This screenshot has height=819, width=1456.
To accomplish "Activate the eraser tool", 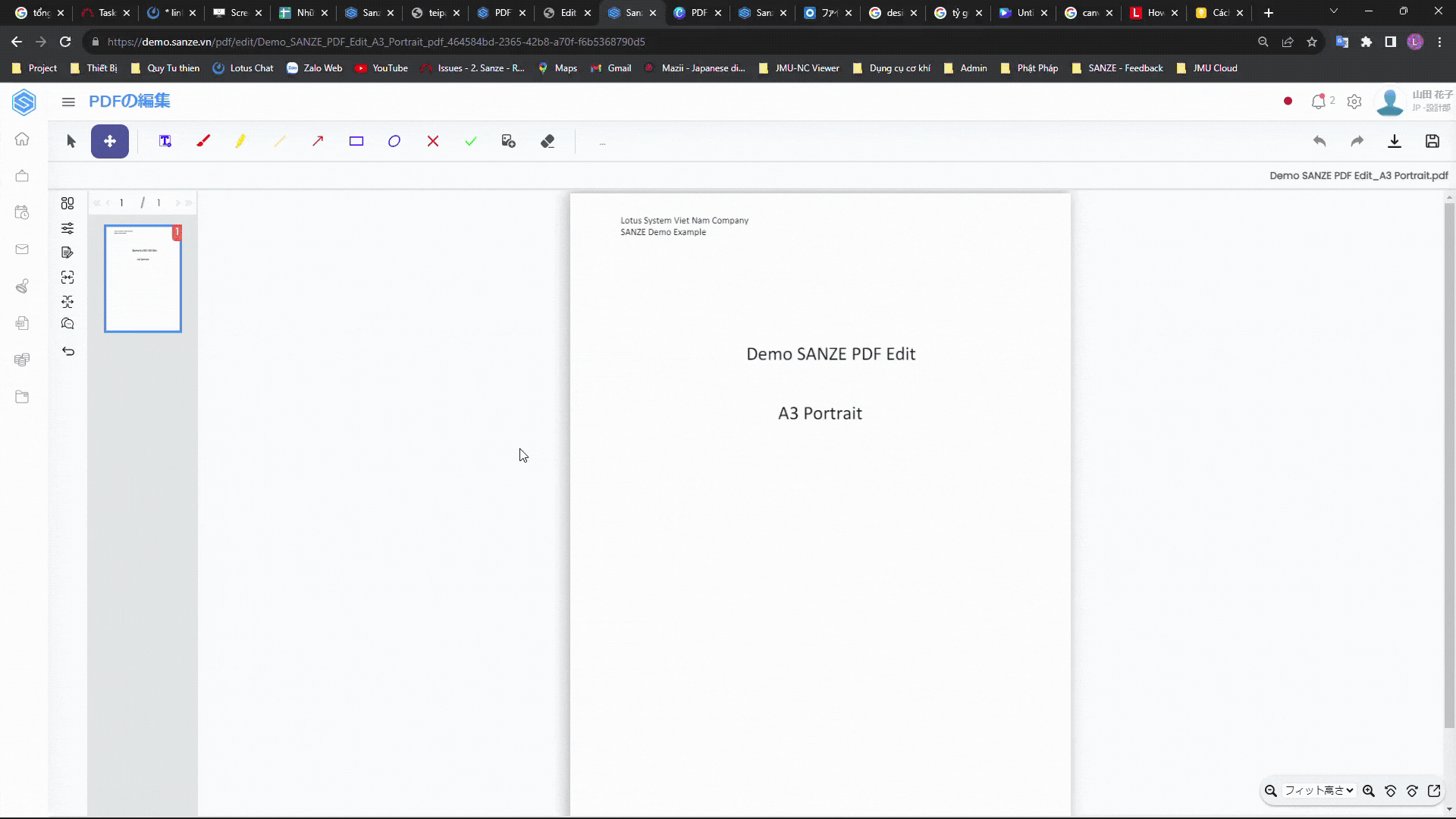I will pyautogui.click(x=548, y=141).
